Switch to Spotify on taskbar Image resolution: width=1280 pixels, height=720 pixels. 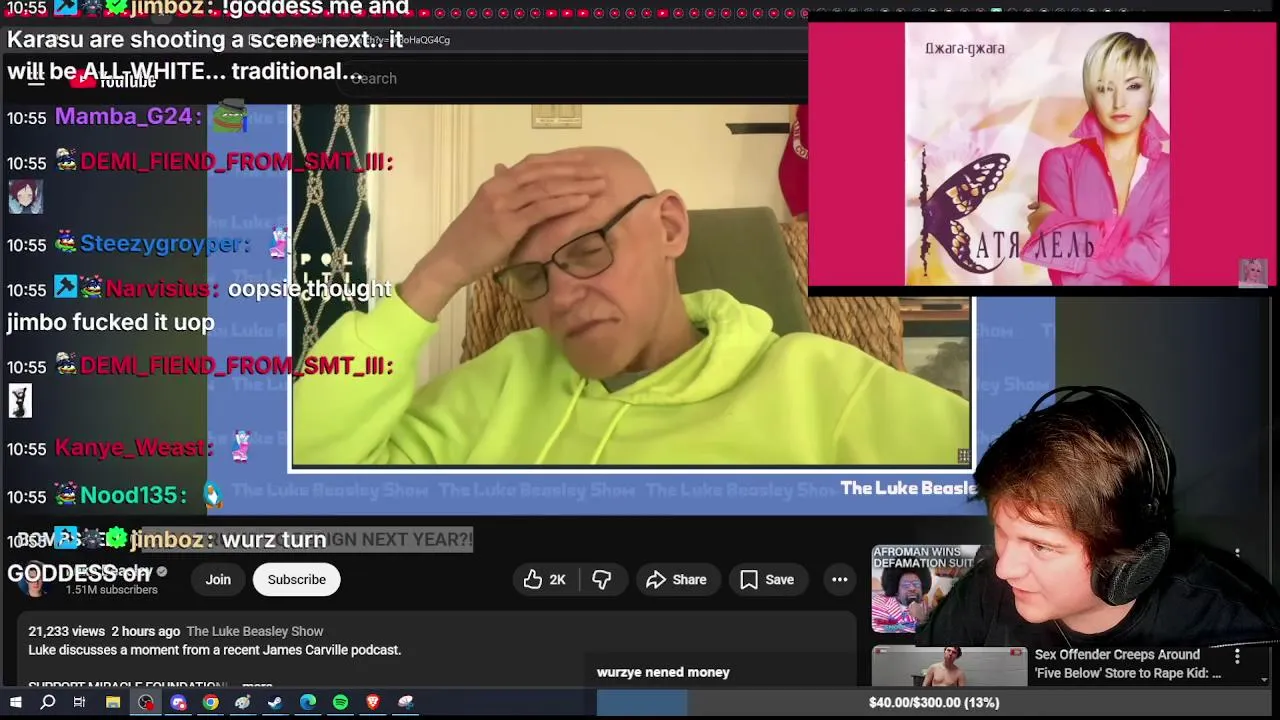click(x=340, y=703)
